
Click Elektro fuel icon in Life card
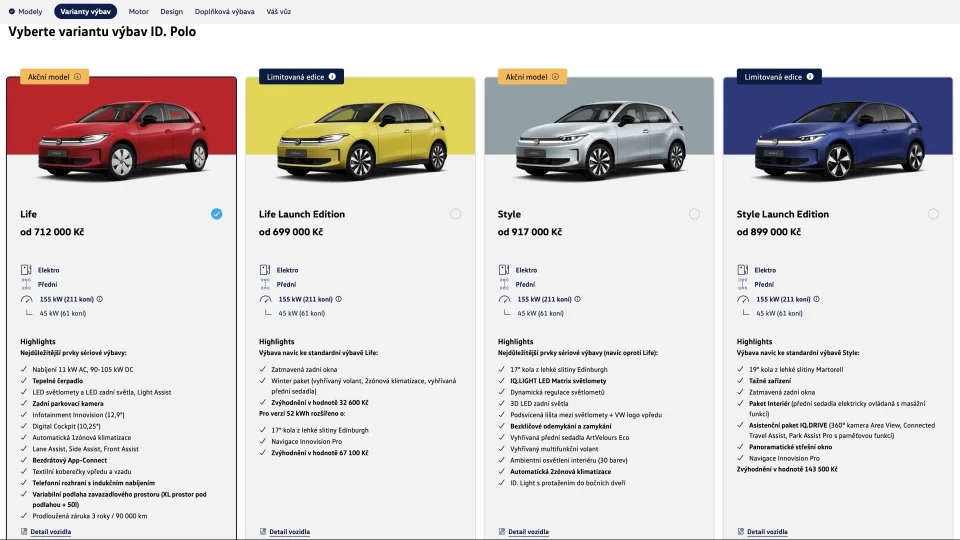[26, 270]
